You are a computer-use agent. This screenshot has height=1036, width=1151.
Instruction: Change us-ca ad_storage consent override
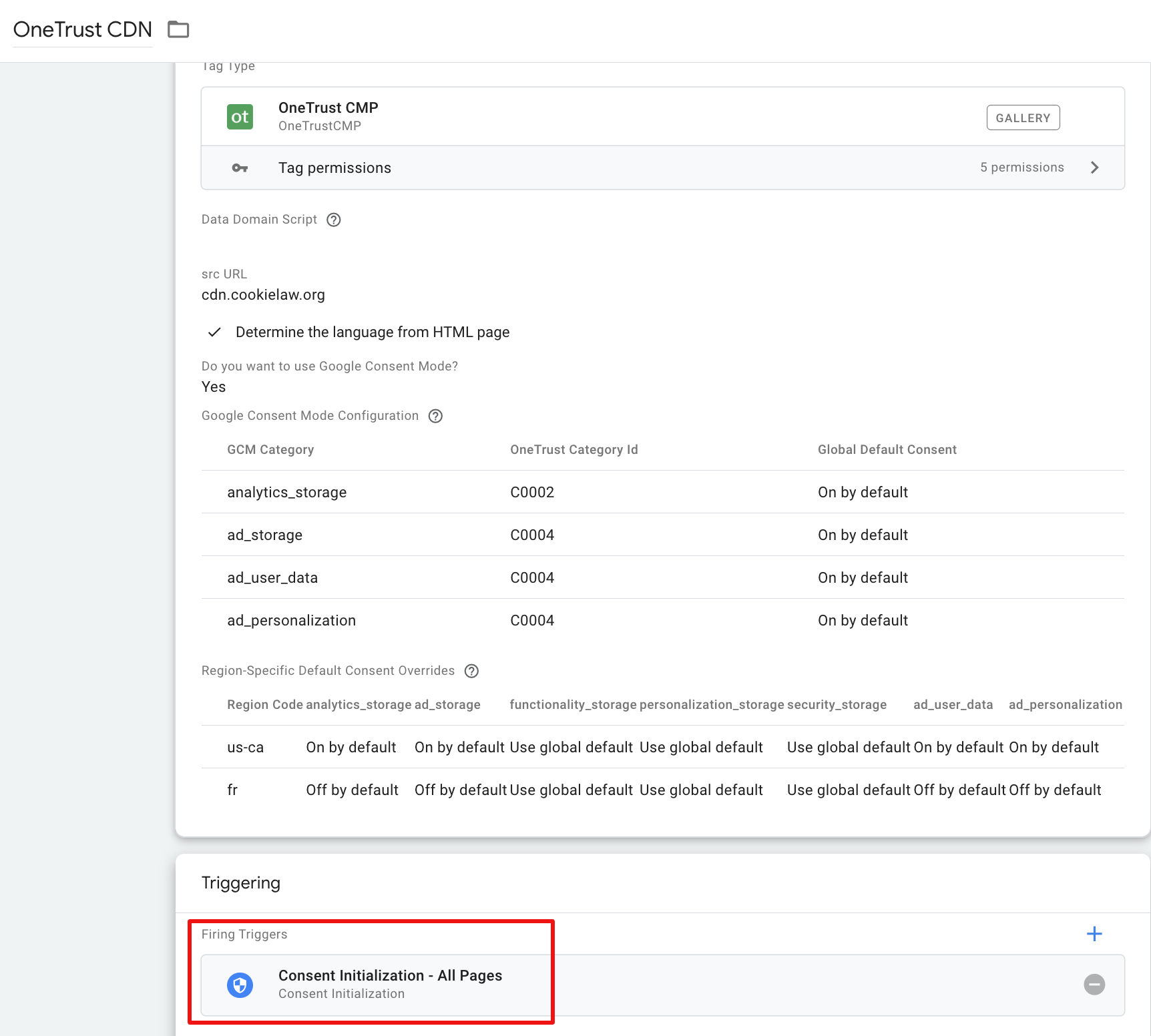coord(459,747)
